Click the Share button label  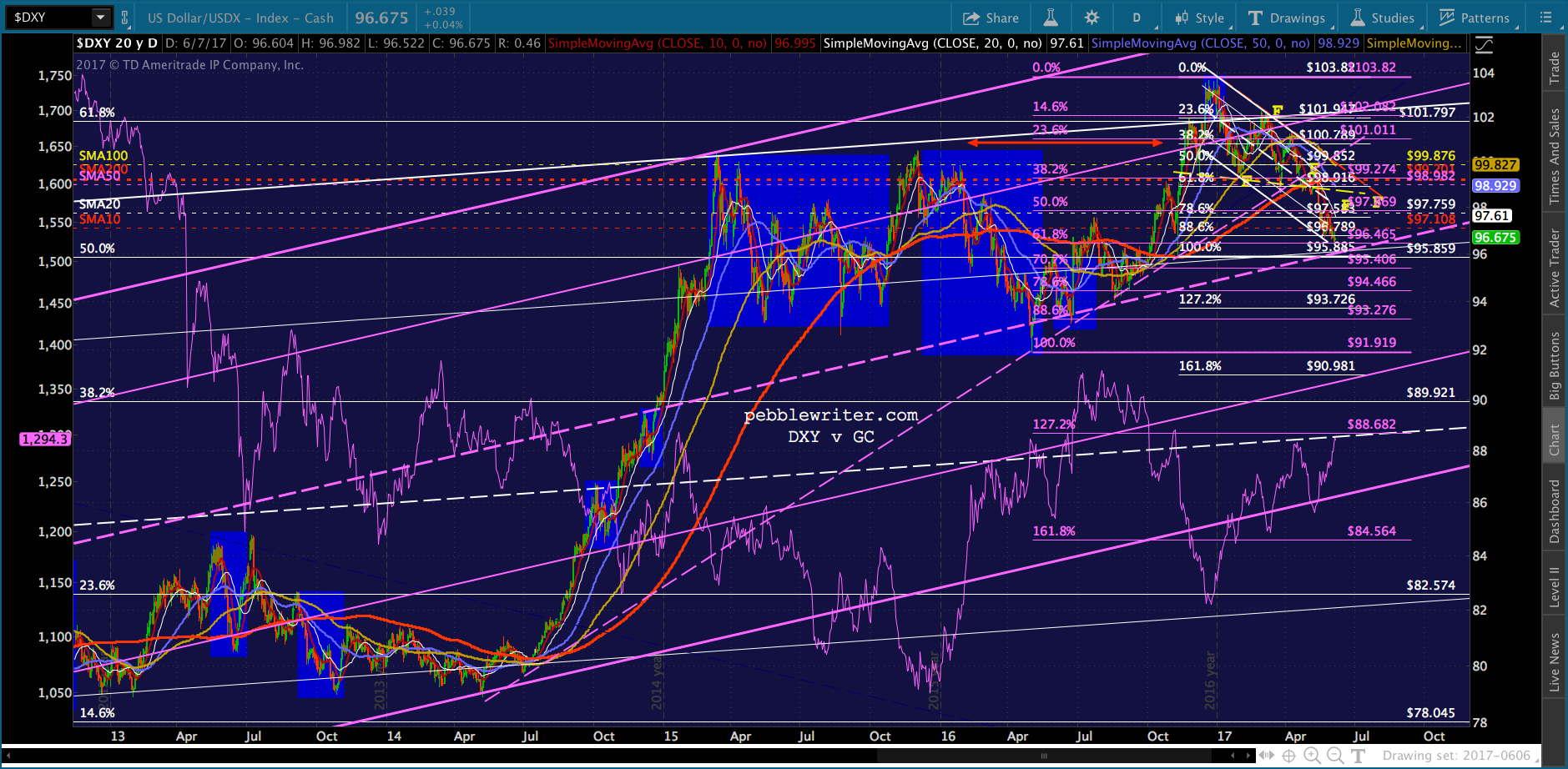[x=1002, y=18]
